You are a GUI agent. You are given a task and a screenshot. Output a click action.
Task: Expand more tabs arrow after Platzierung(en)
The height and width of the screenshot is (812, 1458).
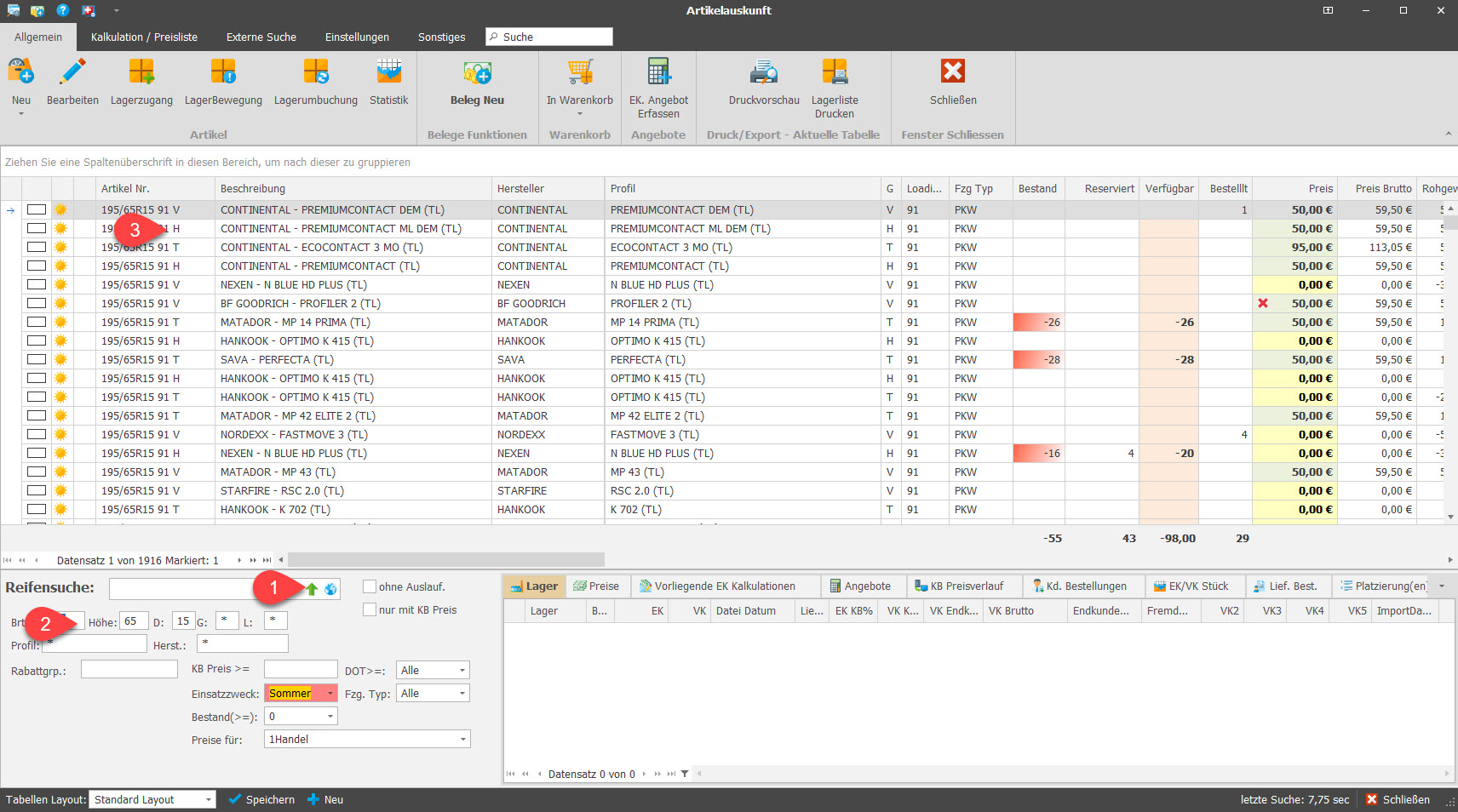[1442, 586]
